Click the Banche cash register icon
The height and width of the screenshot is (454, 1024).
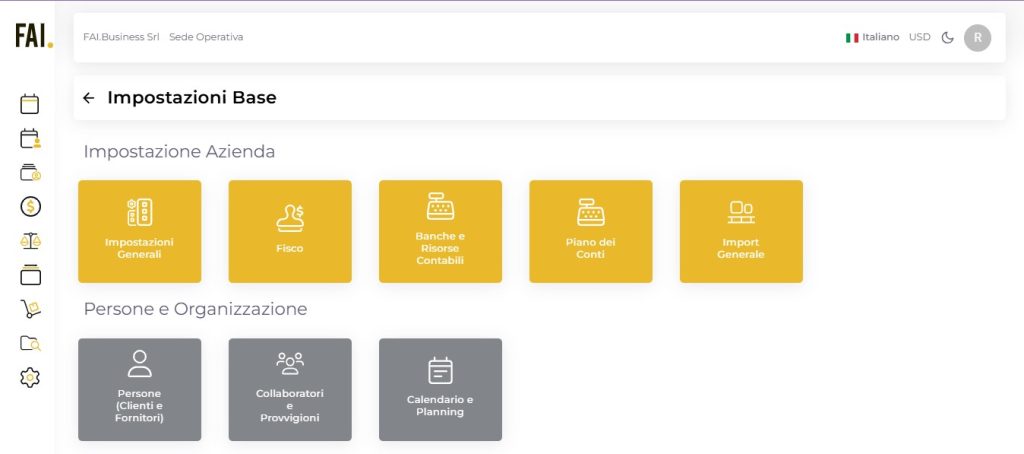point(440,206)
